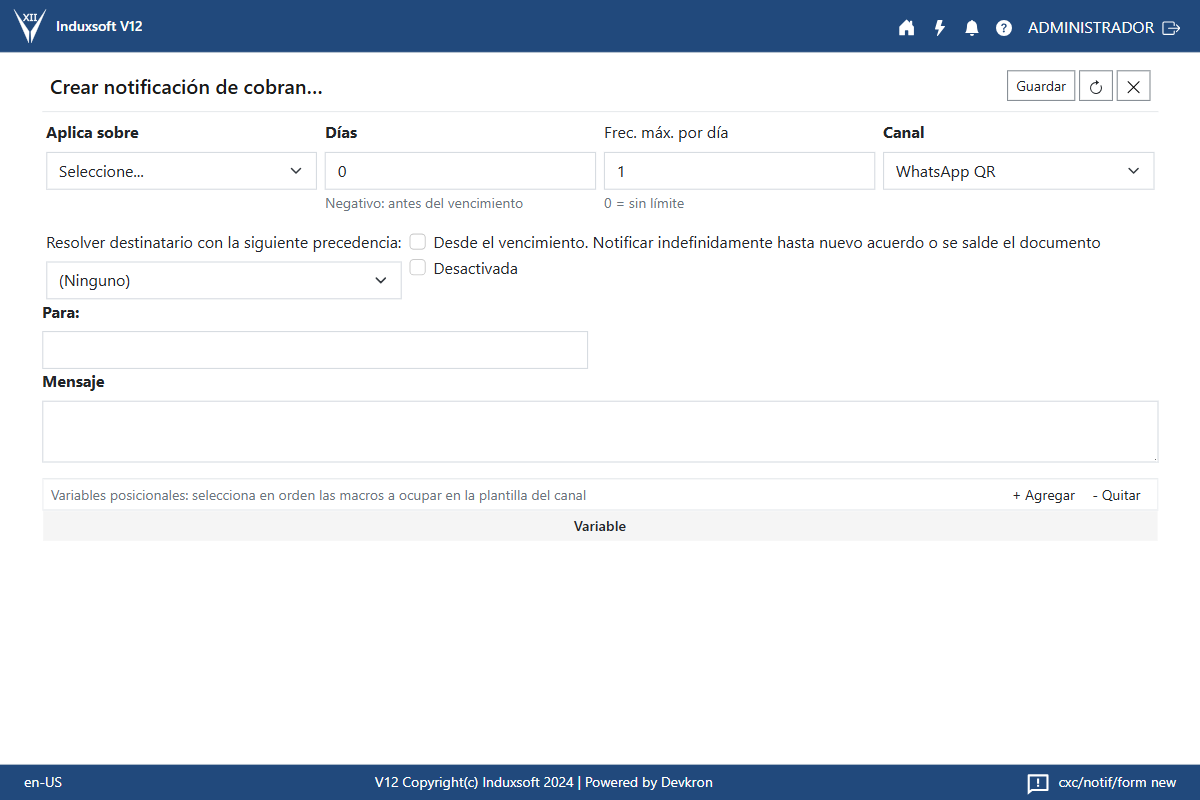Click the cxc/notif/form new path text
This screenshot has height=800, width=1200.
pos(1117,782)
